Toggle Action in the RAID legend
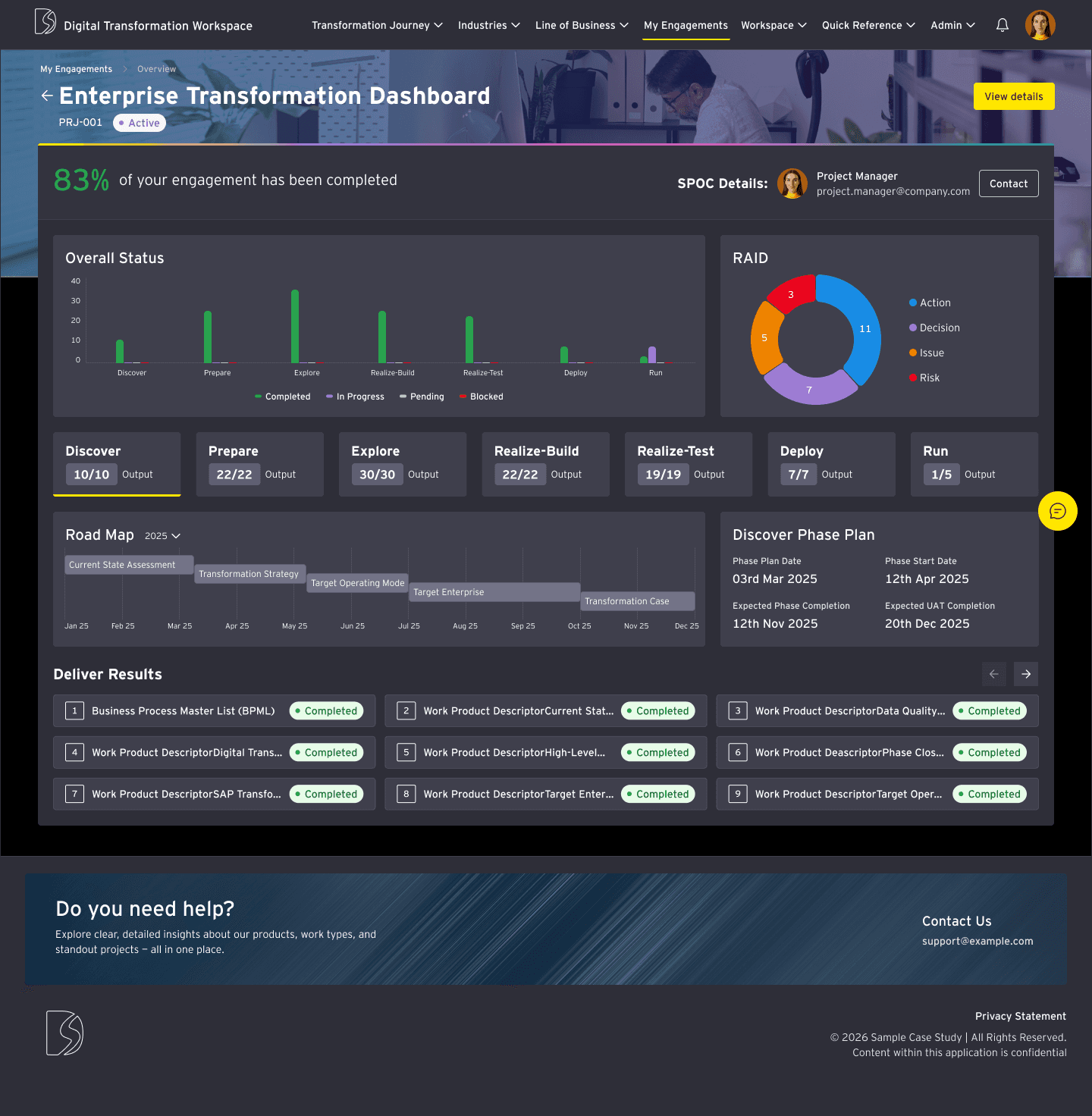 point(930,303)
